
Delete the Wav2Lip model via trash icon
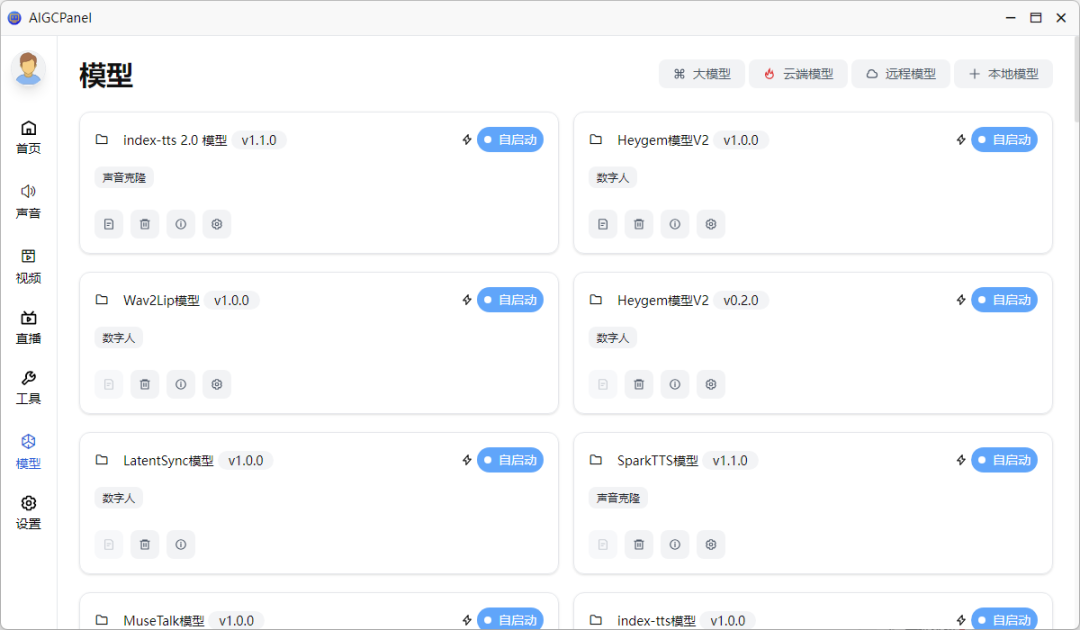click(145, 384)
